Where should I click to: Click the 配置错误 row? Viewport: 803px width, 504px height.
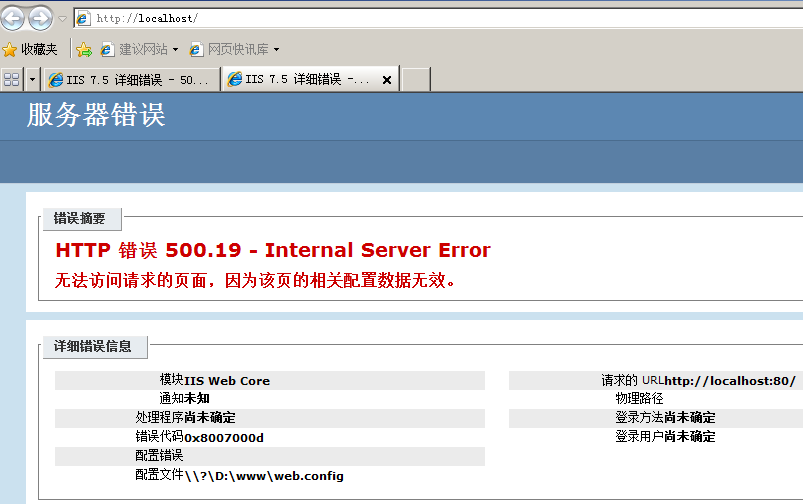pos(270,456)
